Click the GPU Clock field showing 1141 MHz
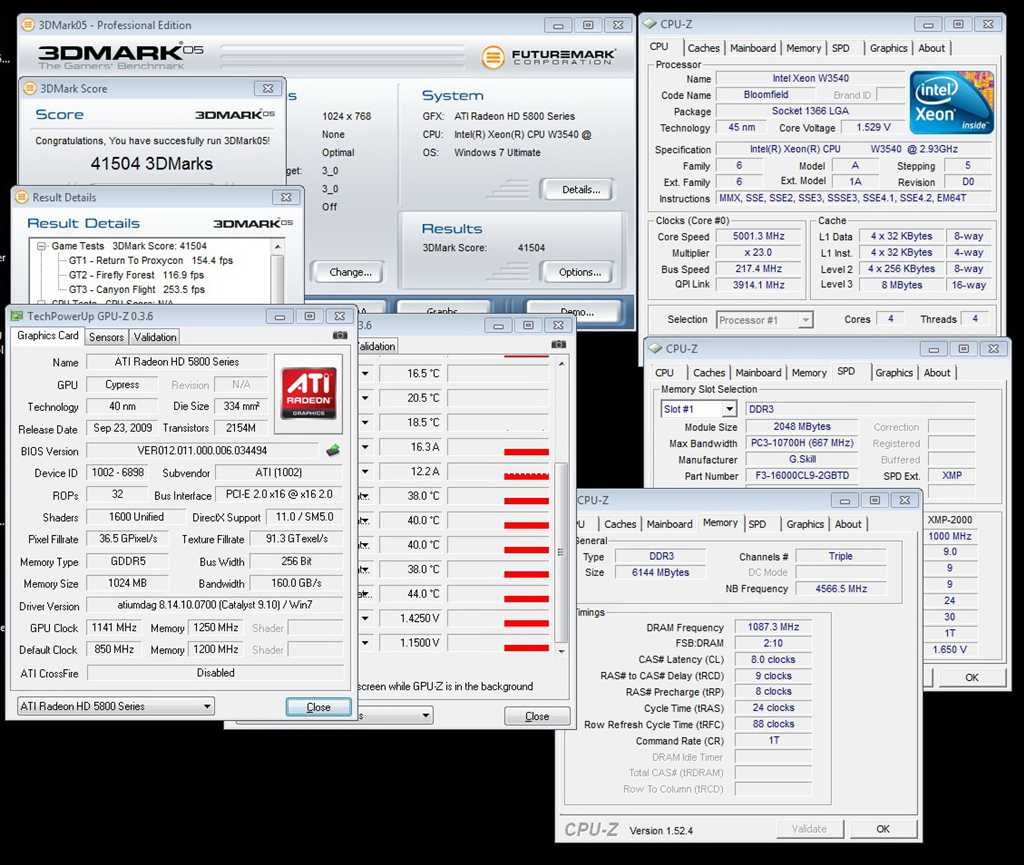The image size is (1024, 865). pyautogui.click(x=114, y=627)
